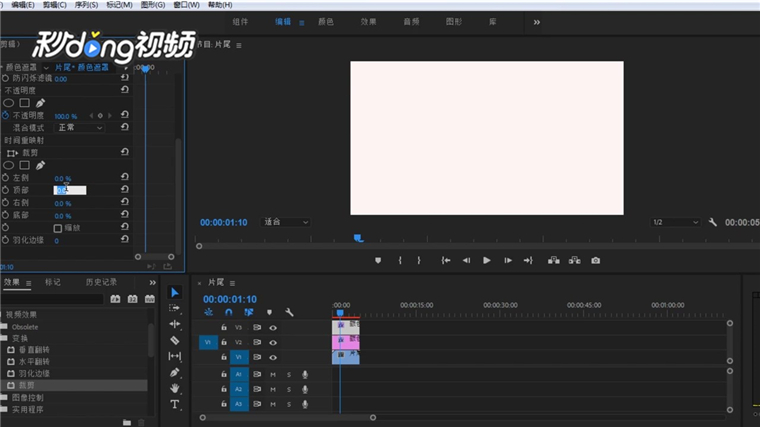Select the Selection tool arrow

(x=175, y=292)
